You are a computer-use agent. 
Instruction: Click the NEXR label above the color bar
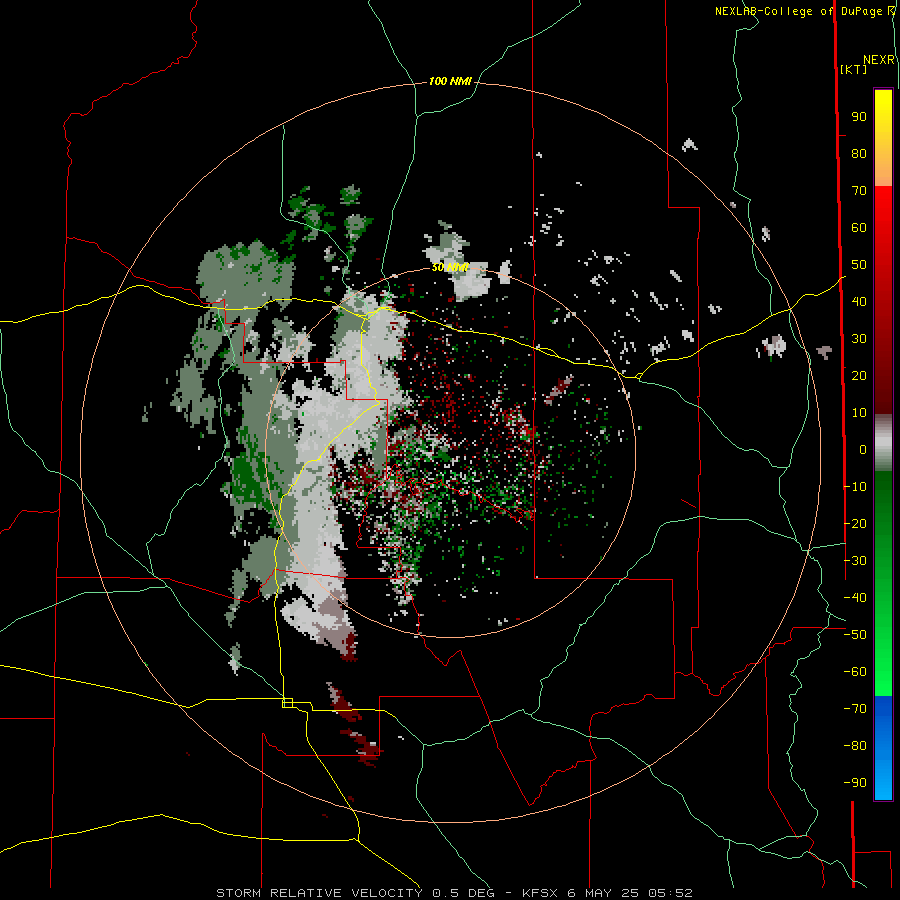tap(879, 60)
